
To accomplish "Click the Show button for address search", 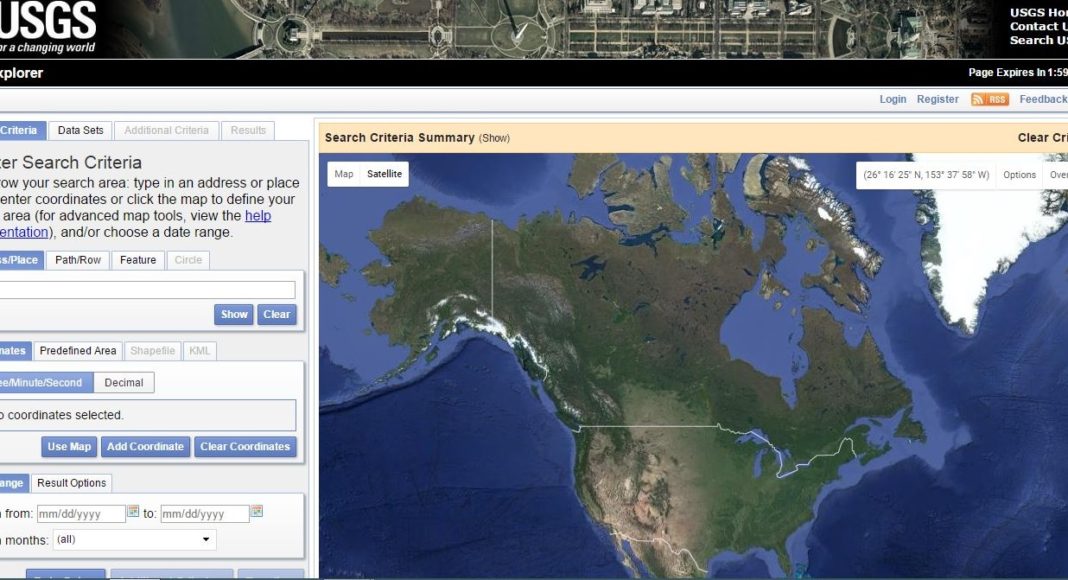I will 234,314.
